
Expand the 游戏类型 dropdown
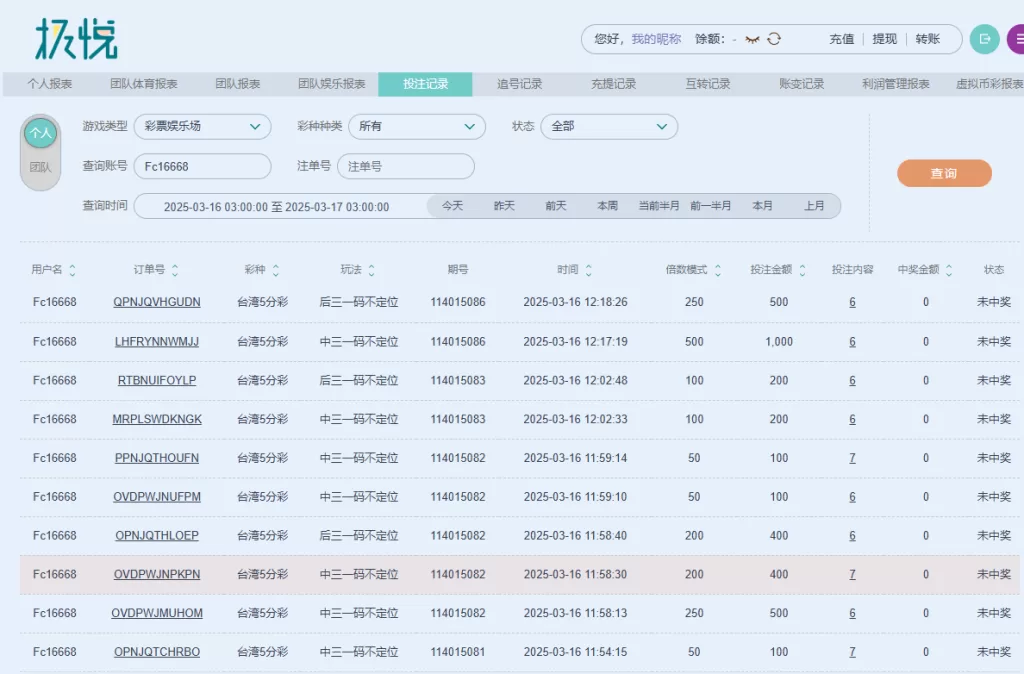[x=202, y=127]
